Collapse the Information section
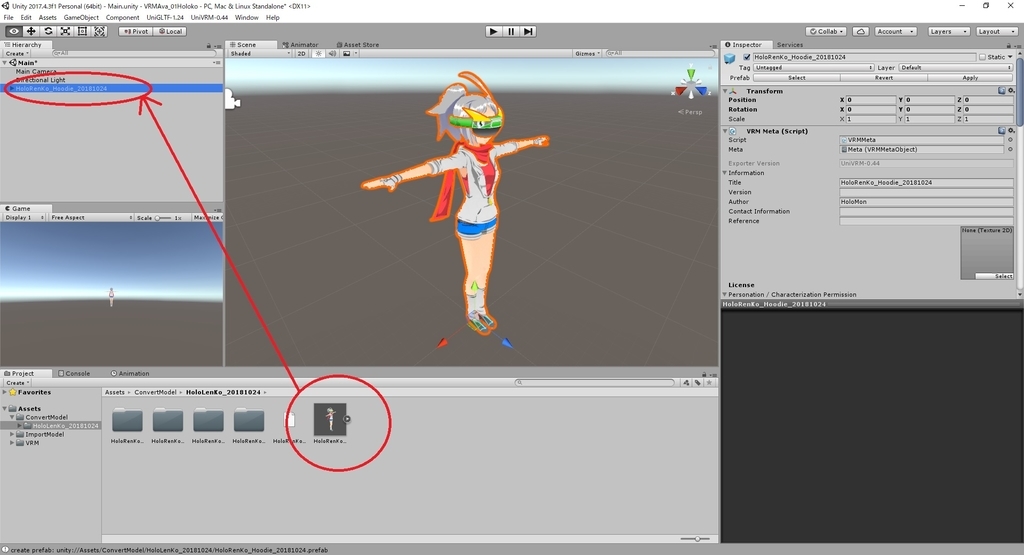Image resolution: width=1024 pixels, height=555 pixels. pos(725,173)
